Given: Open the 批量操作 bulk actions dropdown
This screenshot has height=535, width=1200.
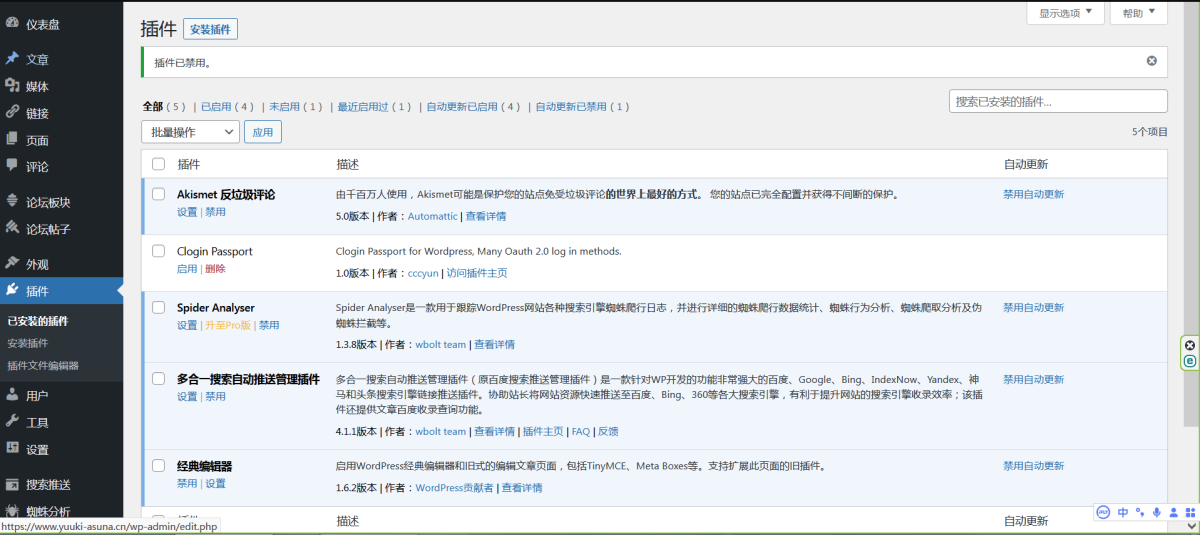Looking at the screenshot, I should tap(191, 132).
